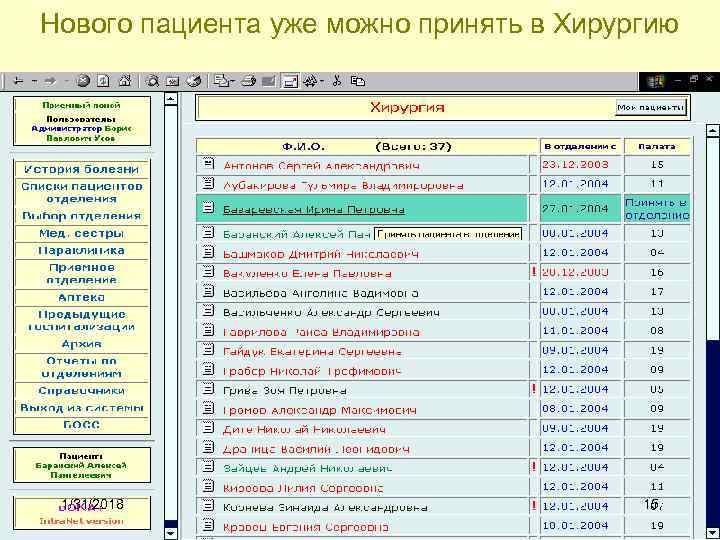Select 'Выбор отделения' in sidebar

pos(81,215)
